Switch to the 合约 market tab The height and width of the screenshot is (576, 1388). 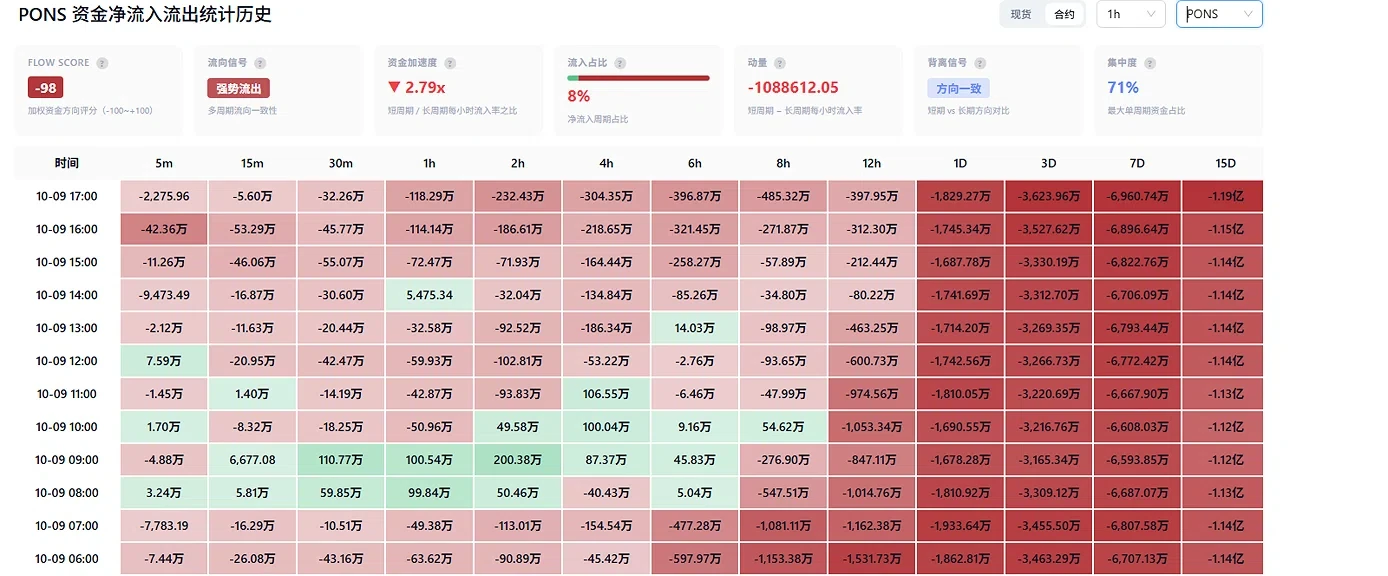coord(1064,14)
